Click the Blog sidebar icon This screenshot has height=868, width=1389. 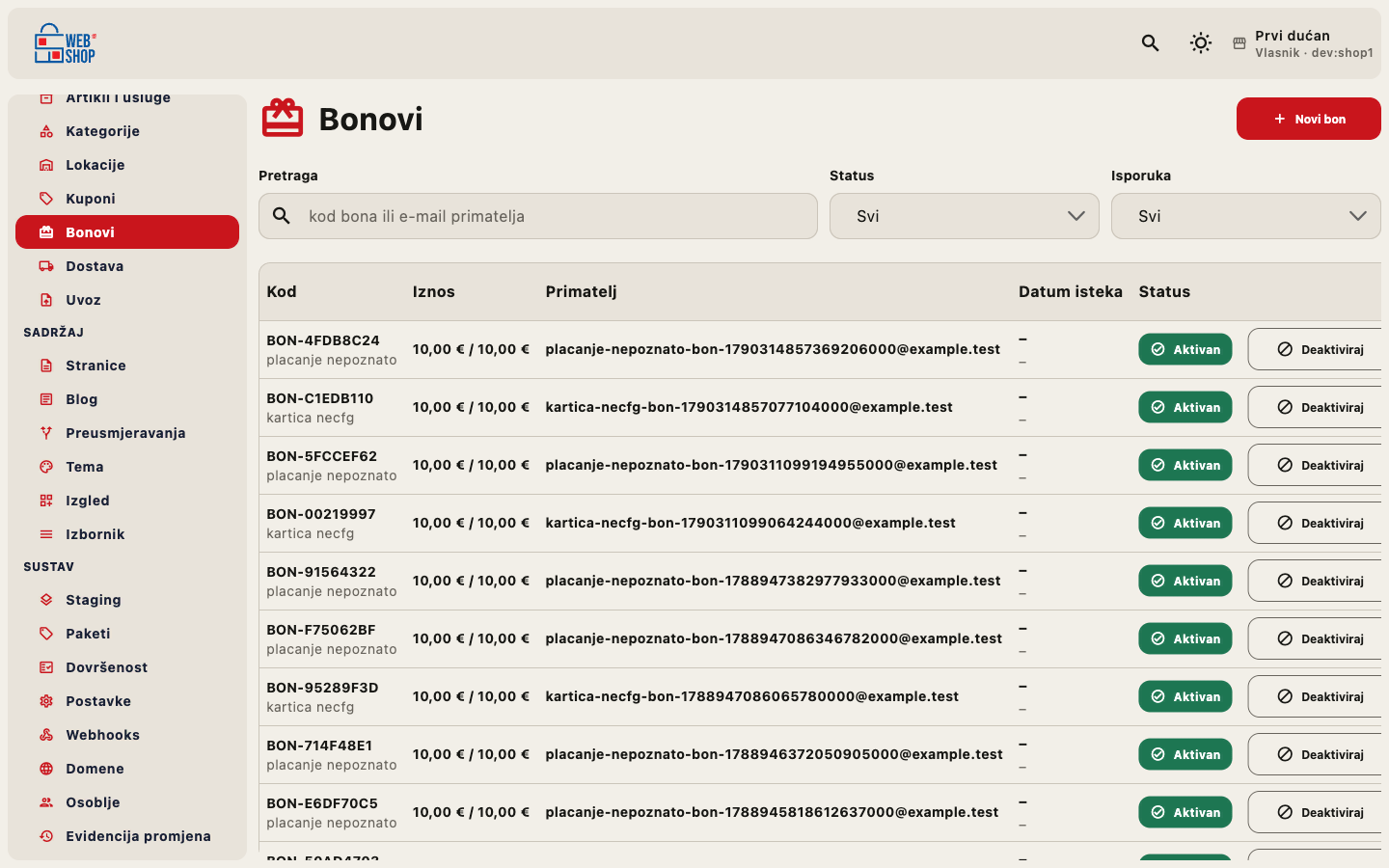point(46,399)
